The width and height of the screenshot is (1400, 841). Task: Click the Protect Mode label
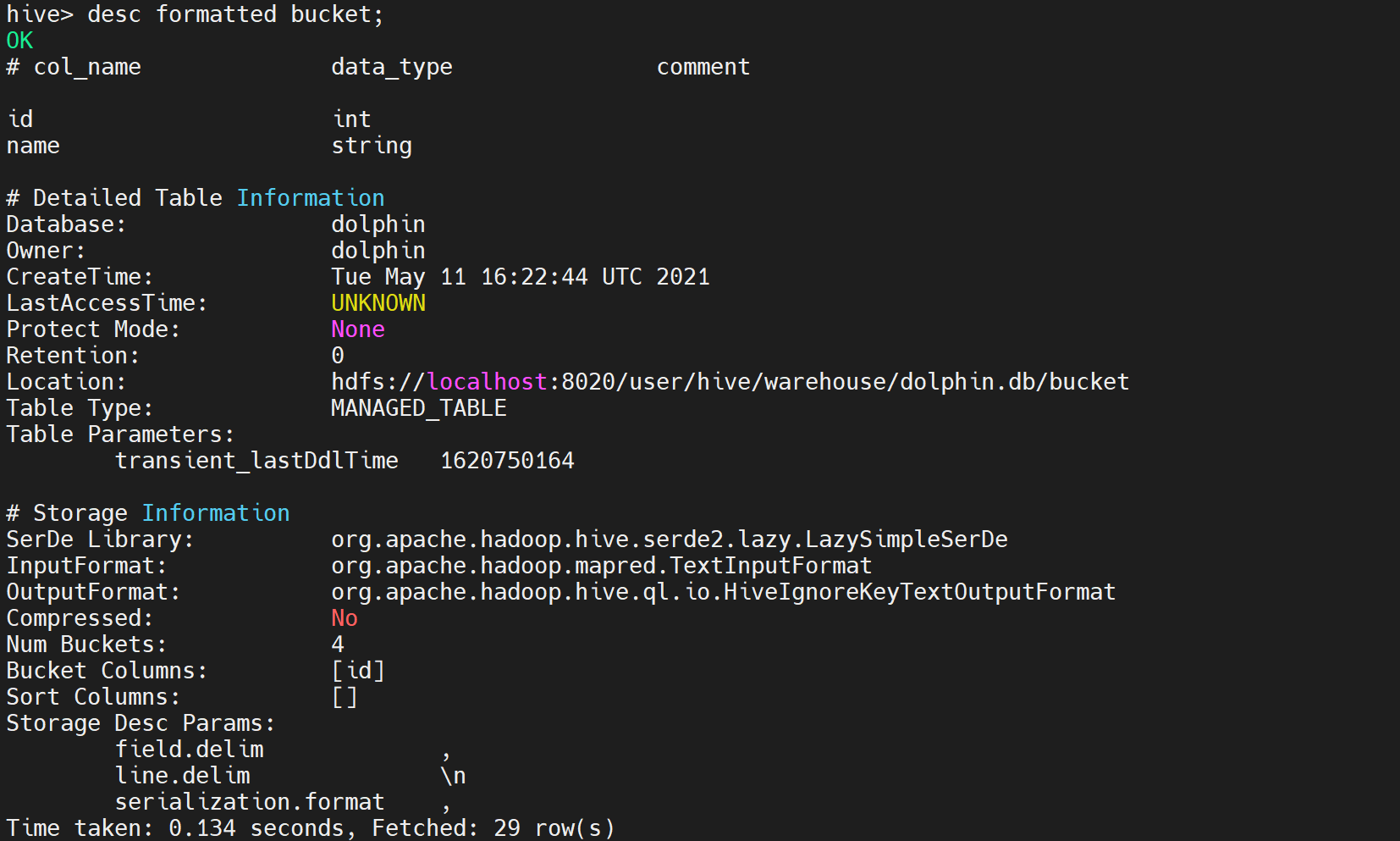point(93,329)
